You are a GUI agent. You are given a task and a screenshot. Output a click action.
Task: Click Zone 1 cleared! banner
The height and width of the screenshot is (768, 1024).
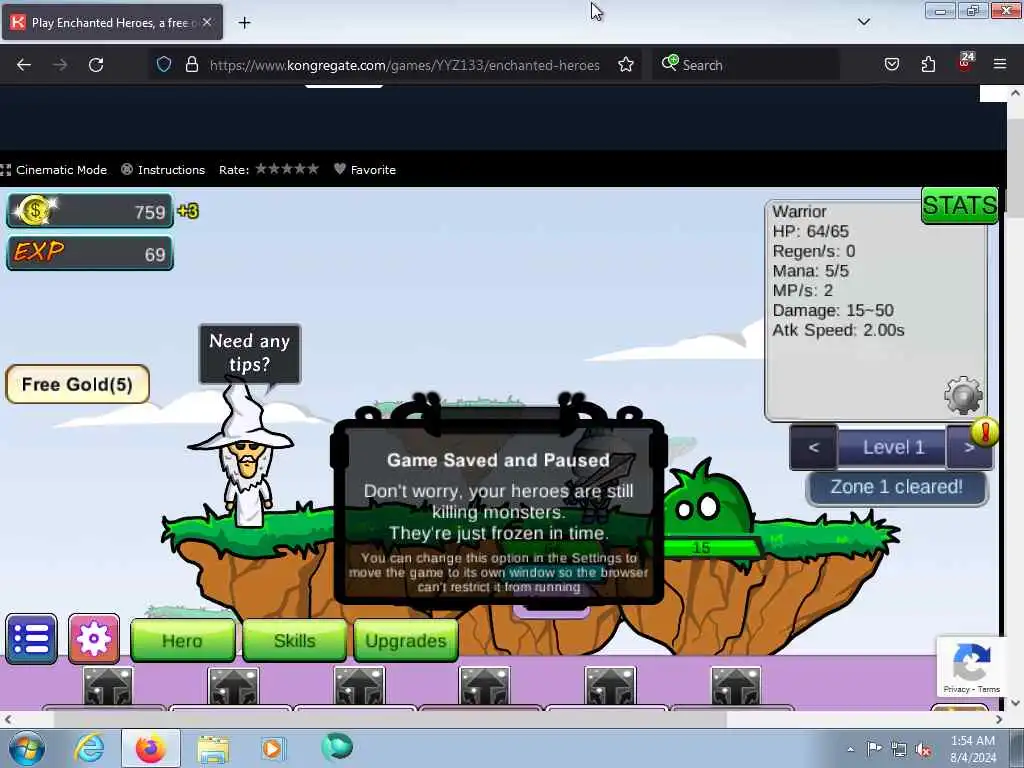point(897,487)
